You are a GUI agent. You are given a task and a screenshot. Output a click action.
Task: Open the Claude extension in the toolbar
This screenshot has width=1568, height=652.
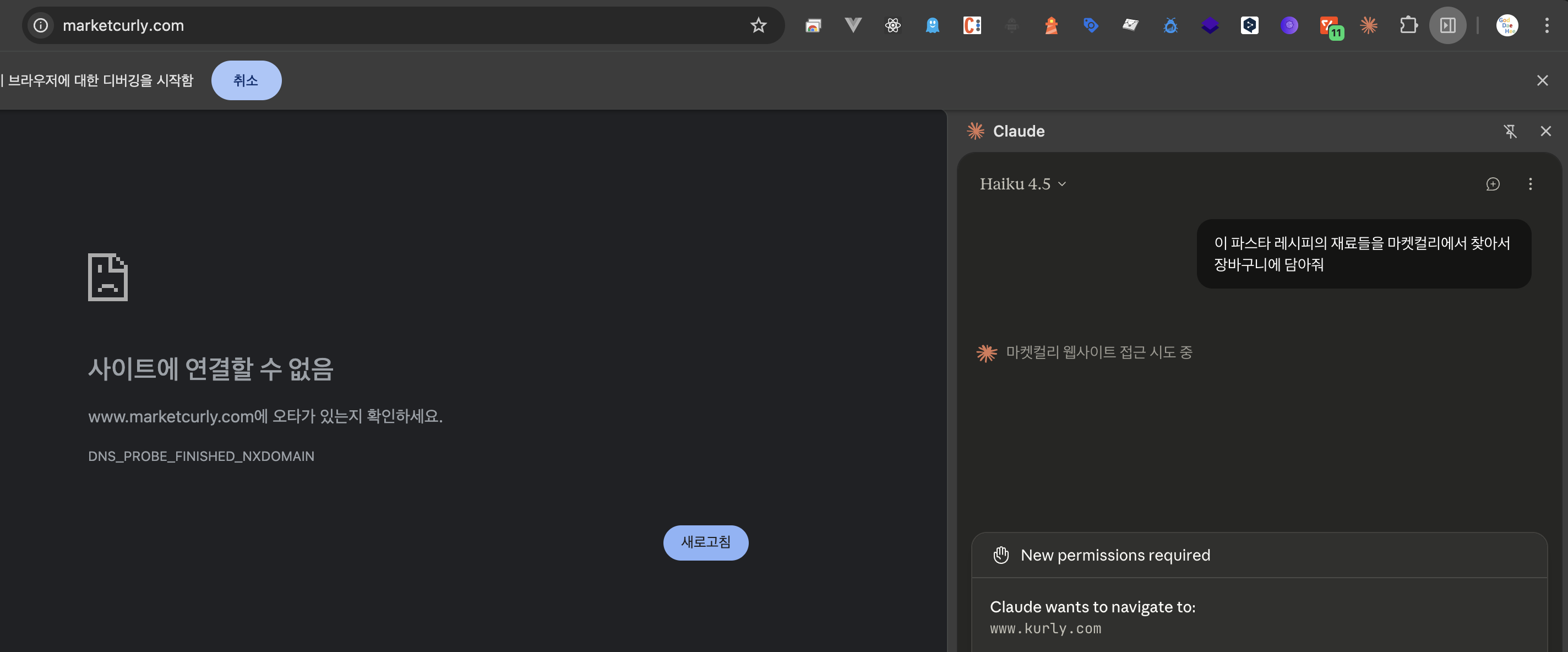[x=1368, y=25]
